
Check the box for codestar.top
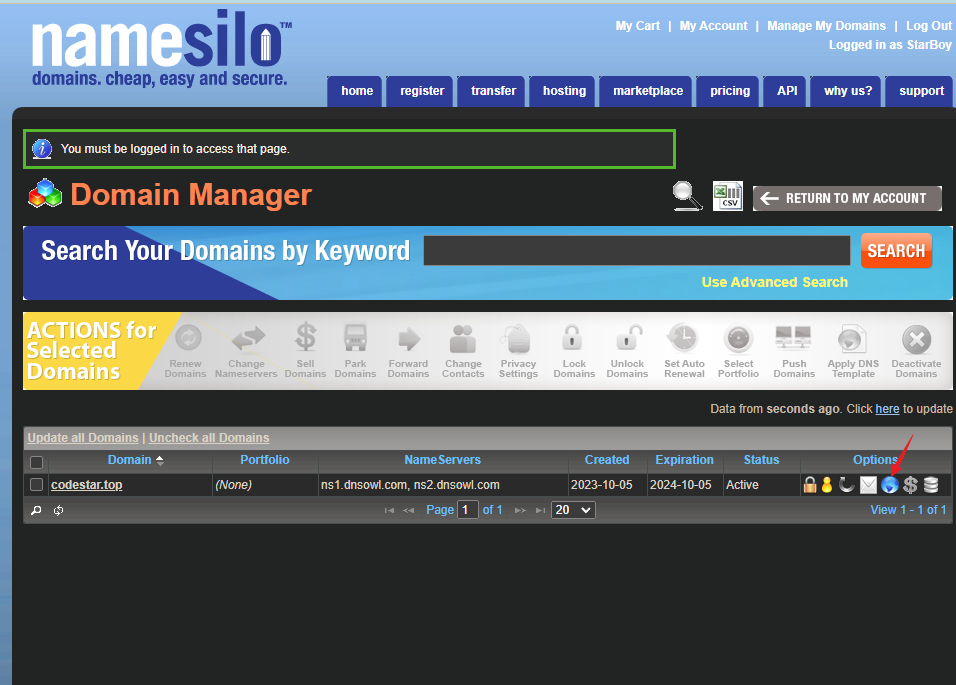click(37, 484)
